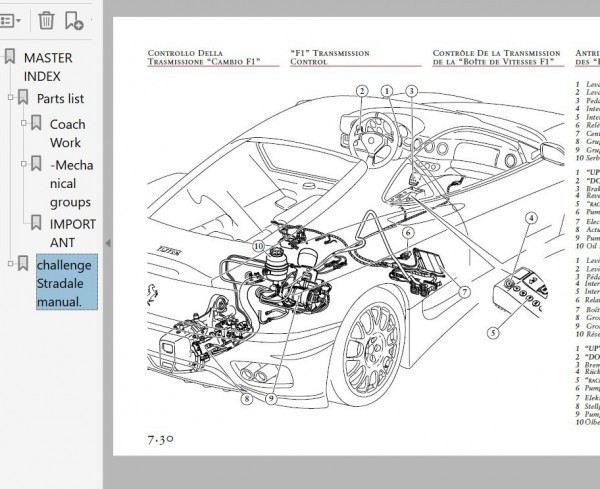Click callout number 10 in diagram

pyautogui.click(x=259, y=246)
